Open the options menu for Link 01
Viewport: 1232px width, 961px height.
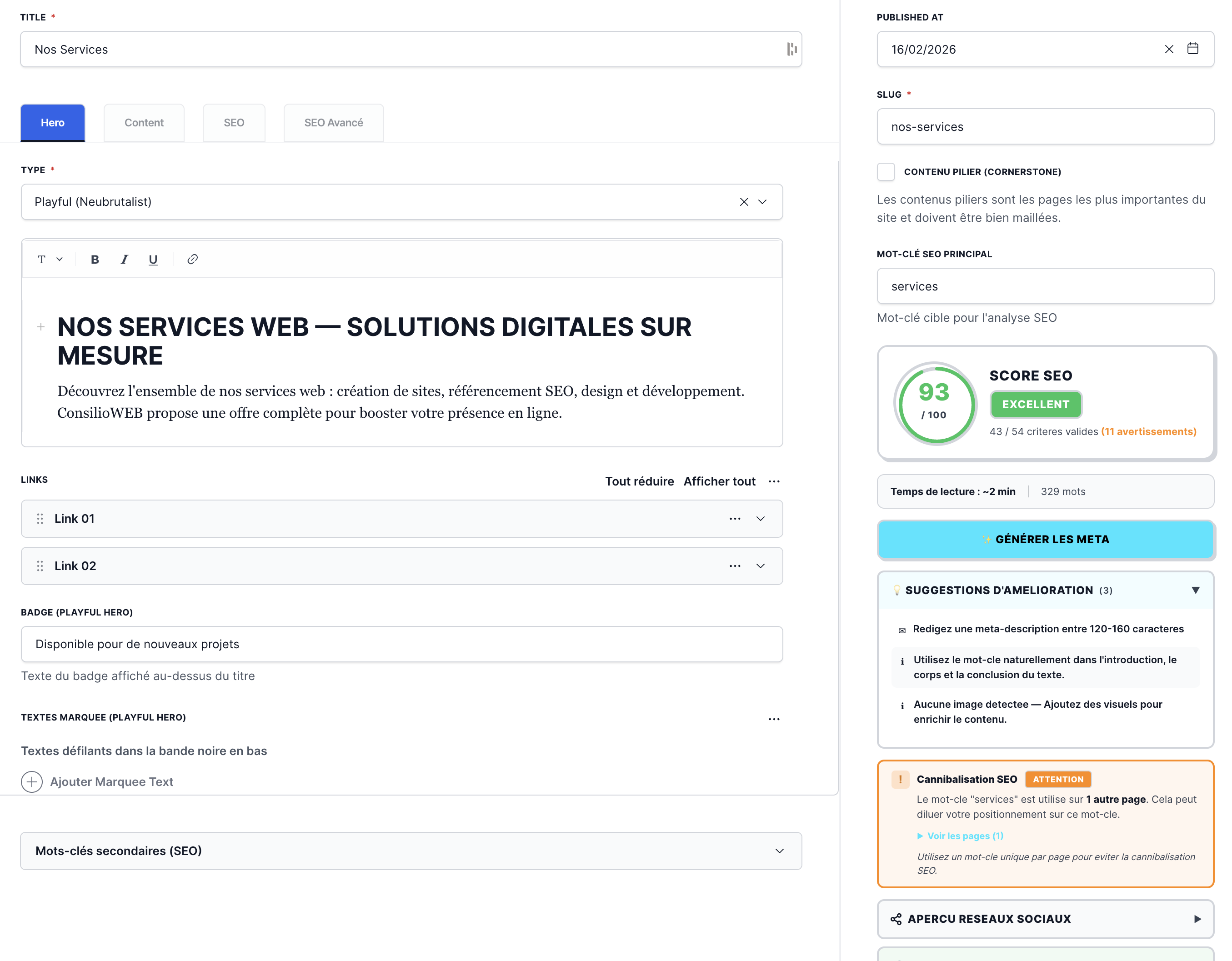click(735, 518)
